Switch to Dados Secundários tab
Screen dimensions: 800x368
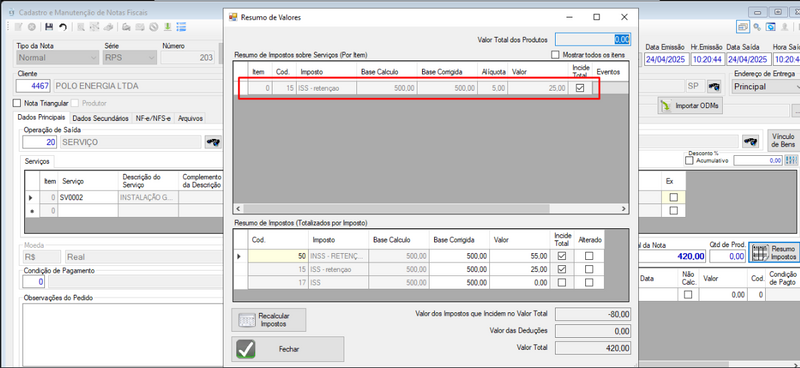(100, 118)
